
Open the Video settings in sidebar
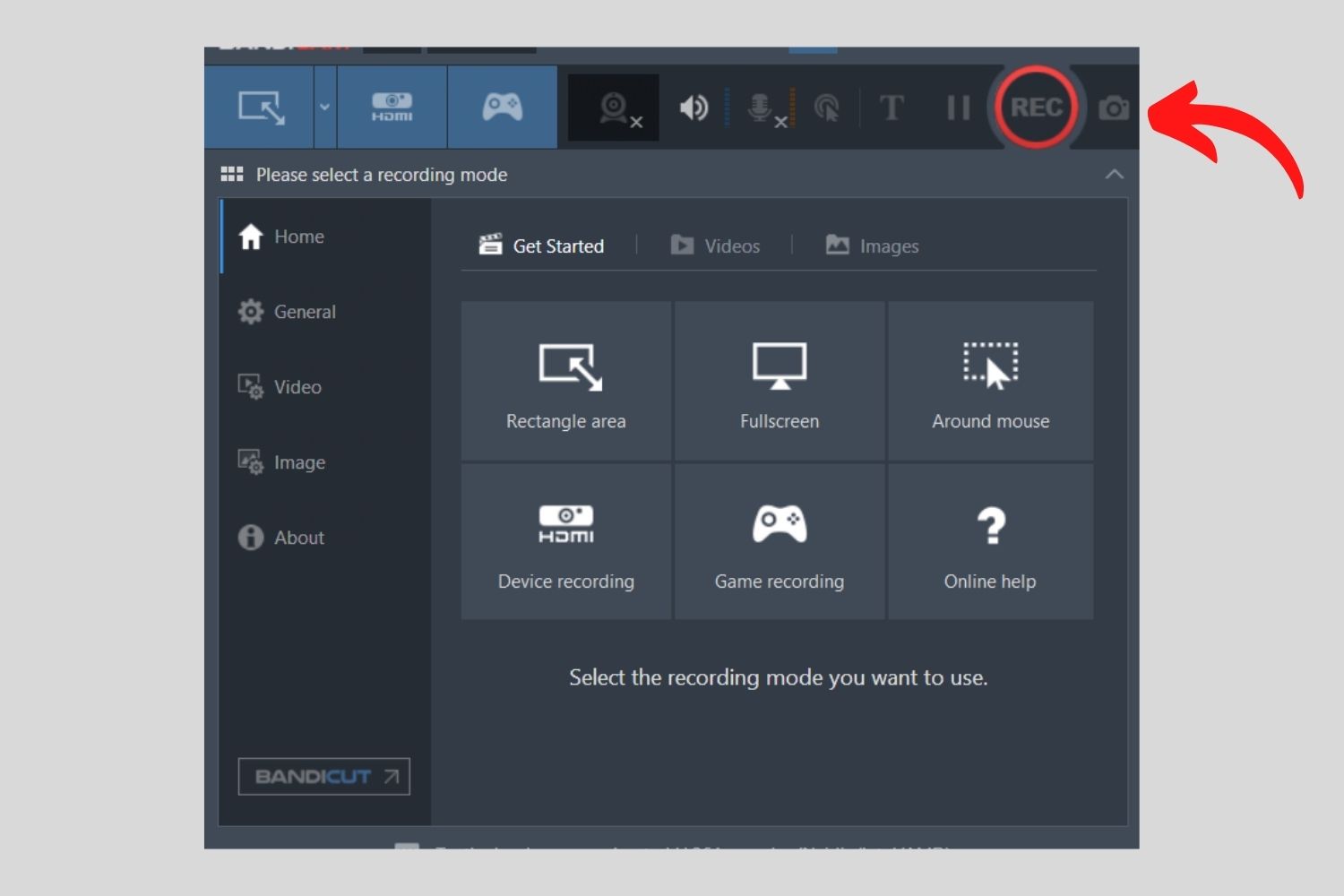[x=325, y=387]
